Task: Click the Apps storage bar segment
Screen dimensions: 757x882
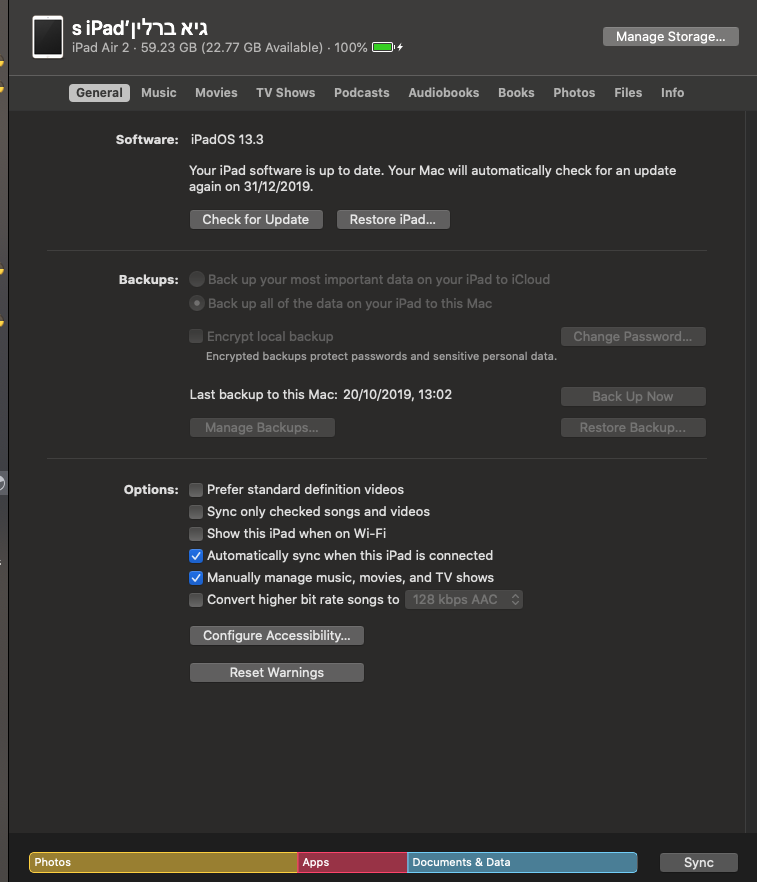Action: pos(353,862)
